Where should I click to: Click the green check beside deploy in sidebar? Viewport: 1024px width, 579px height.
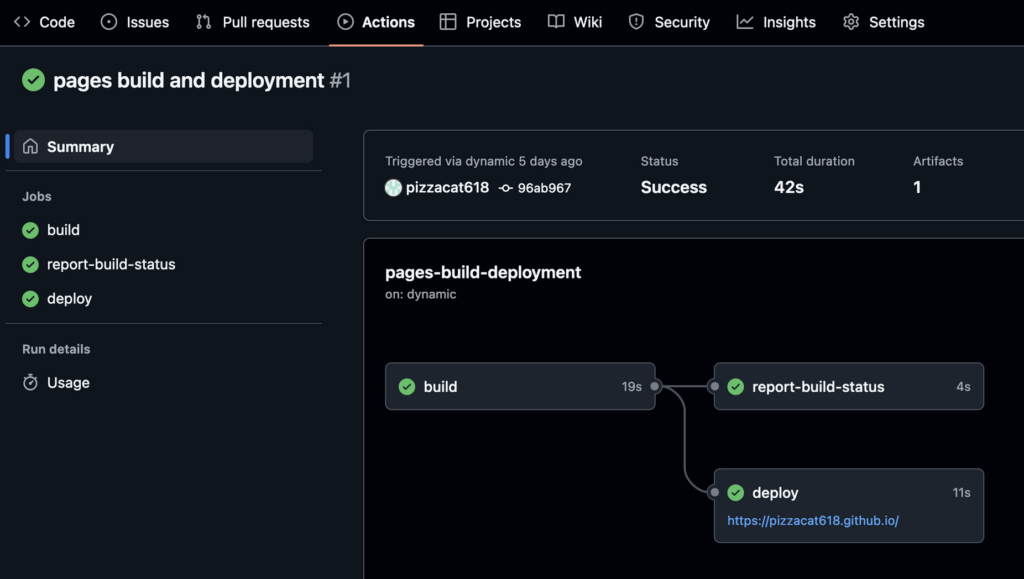click(30, 298)
